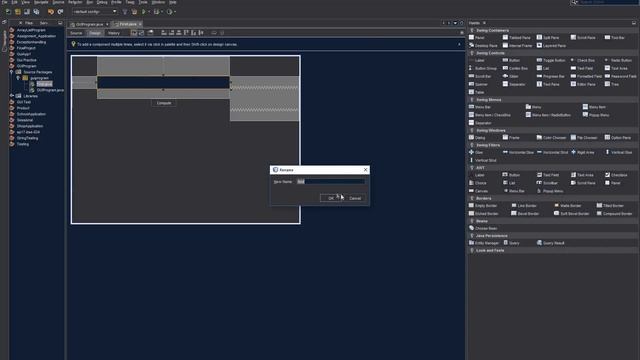Collapse the Swing Fillers palette section
The width and height of the screenshot is (640, 360).
point(472,145)
